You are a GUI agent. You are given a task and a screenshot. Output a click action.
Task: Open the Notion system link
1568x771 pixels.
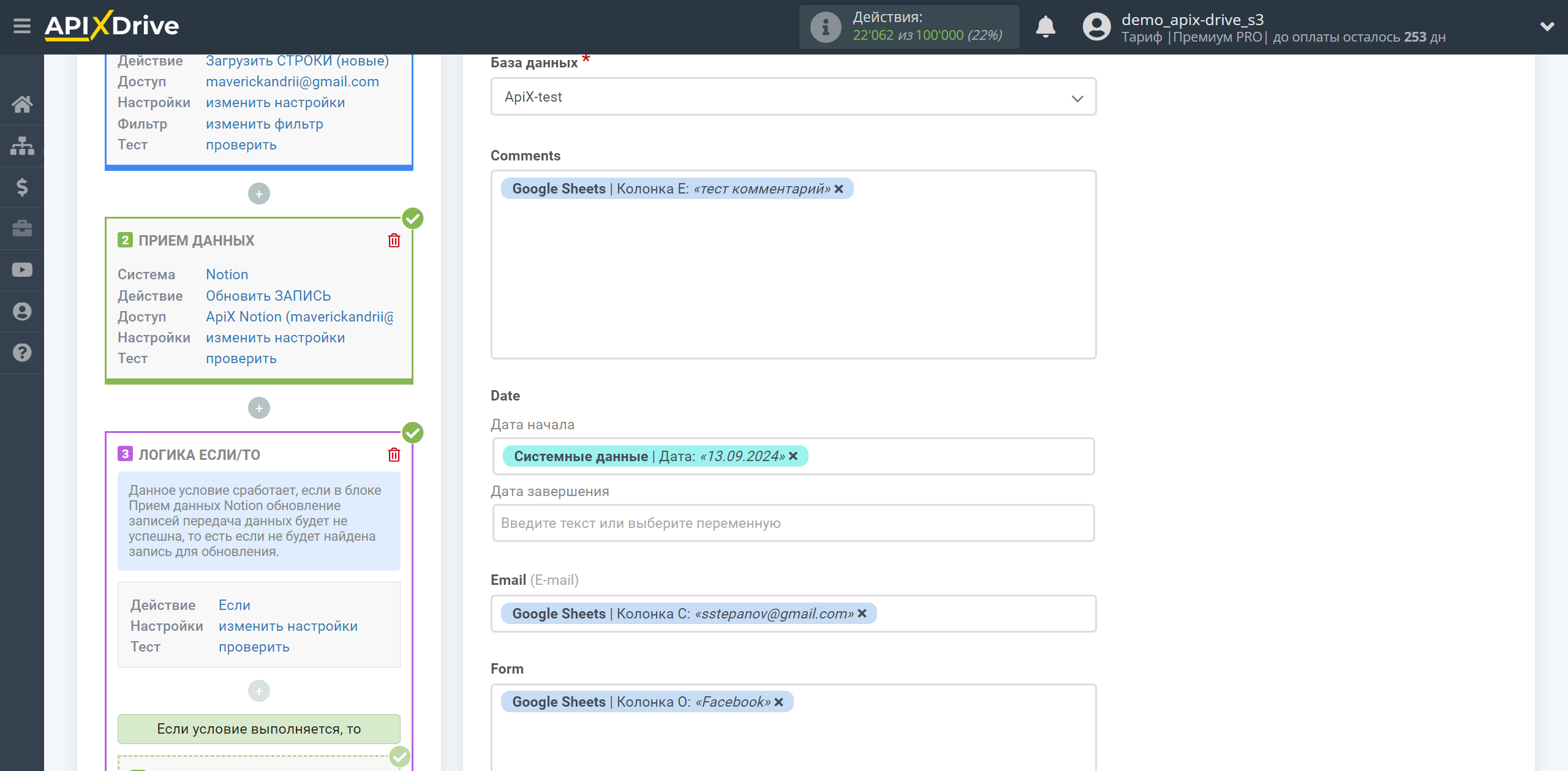click(227, 274)
